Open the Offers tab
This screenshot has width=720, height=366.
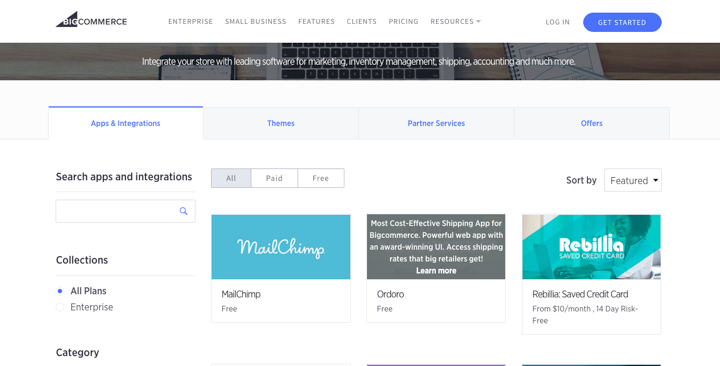[x=591, y=123]
